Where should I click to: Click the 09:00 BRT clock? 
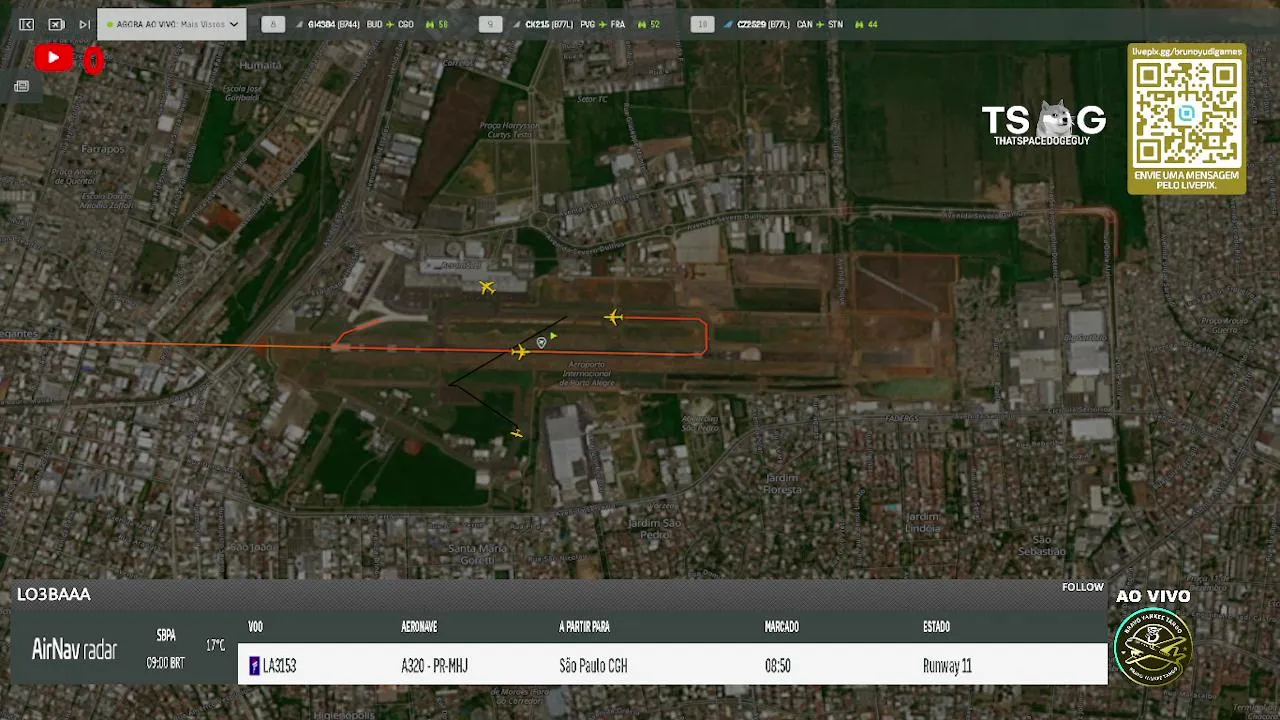pos(165,663)
